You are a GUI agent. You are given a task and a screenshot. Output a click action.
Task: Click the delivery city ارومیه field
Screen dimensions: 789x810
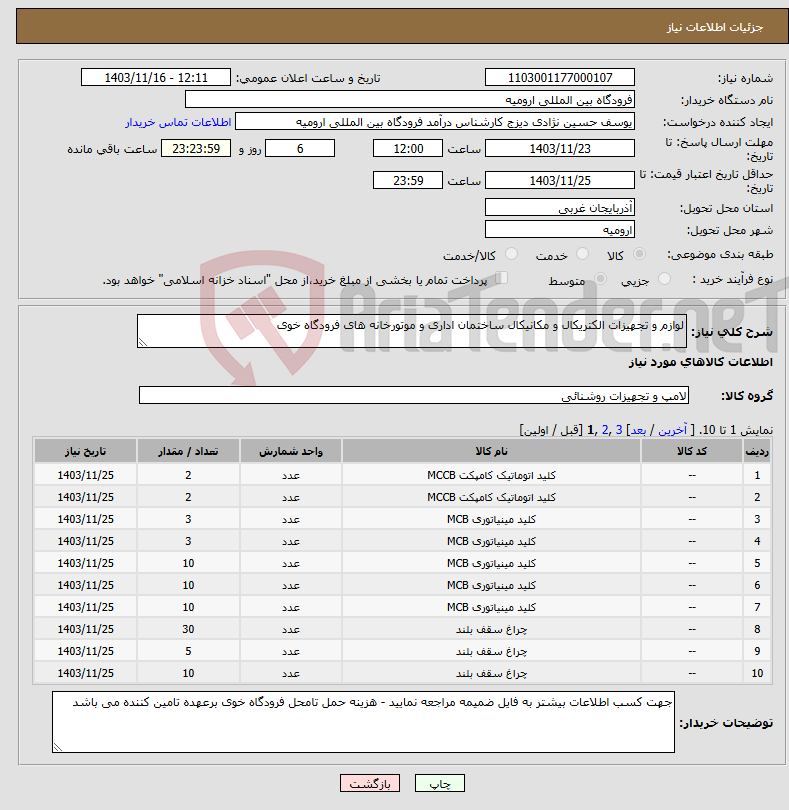tap(560, 230)
